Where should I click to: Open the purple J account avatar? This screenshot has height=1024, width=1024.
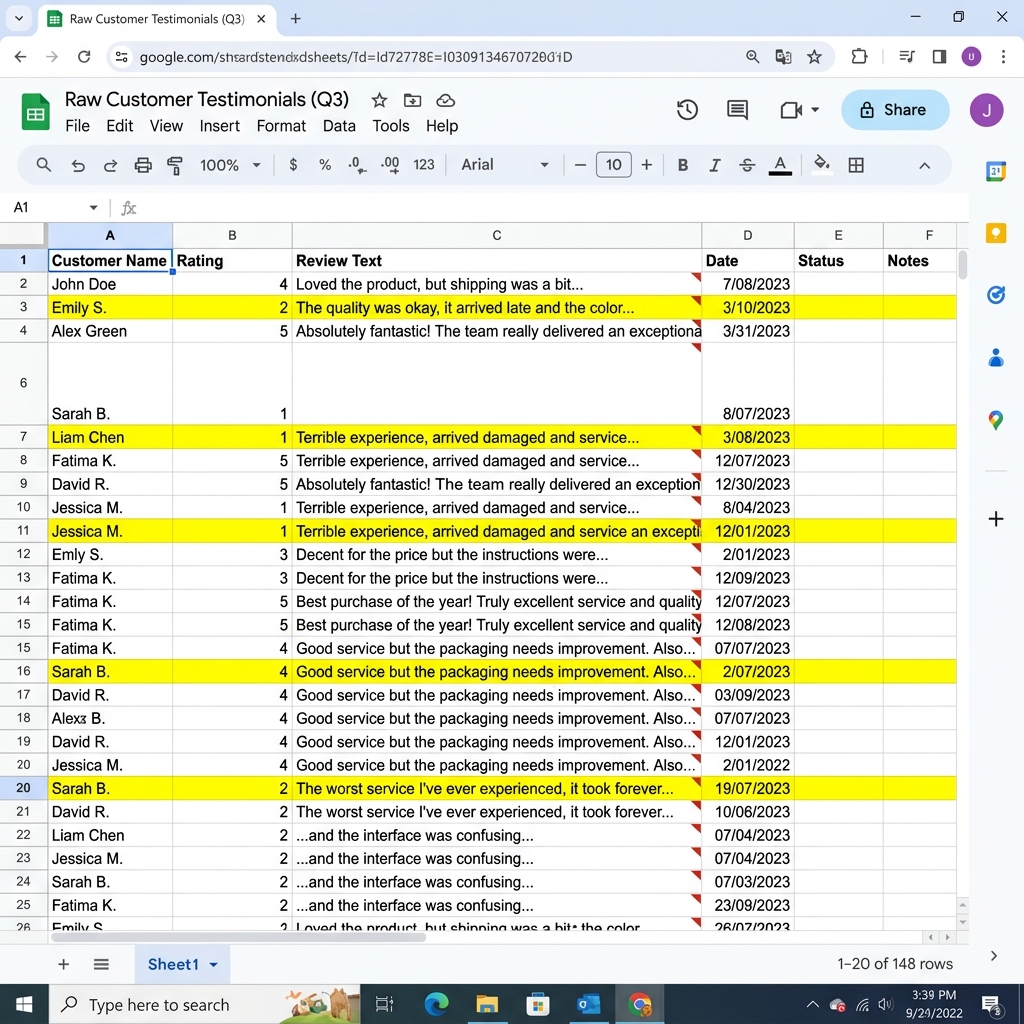coord(986,110)
